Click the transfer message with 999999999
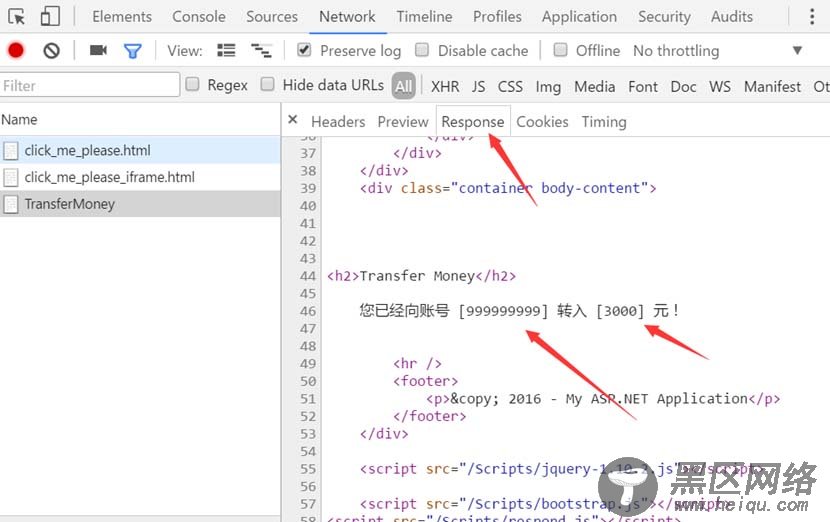 tap(519, 311)
